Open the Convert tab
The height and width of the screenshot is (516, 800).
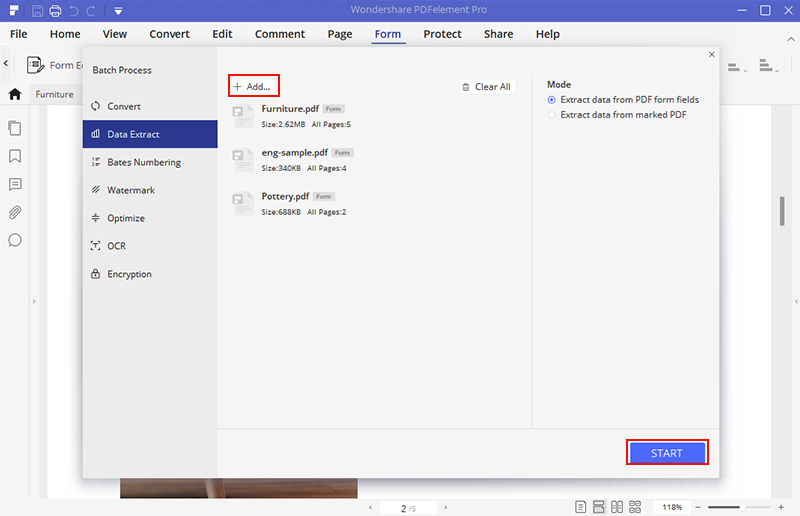pyautogui.click(x=169, y=34)
